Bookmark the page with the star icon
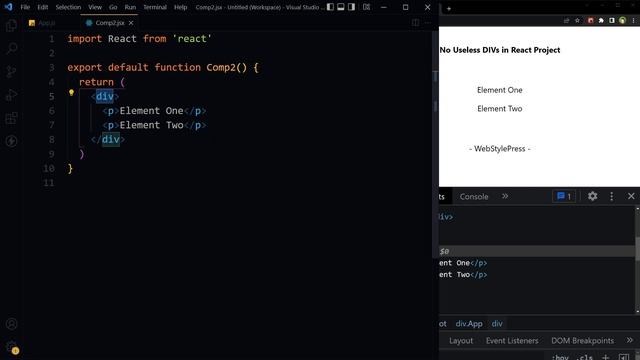640x360 pixels. (577, 20)
